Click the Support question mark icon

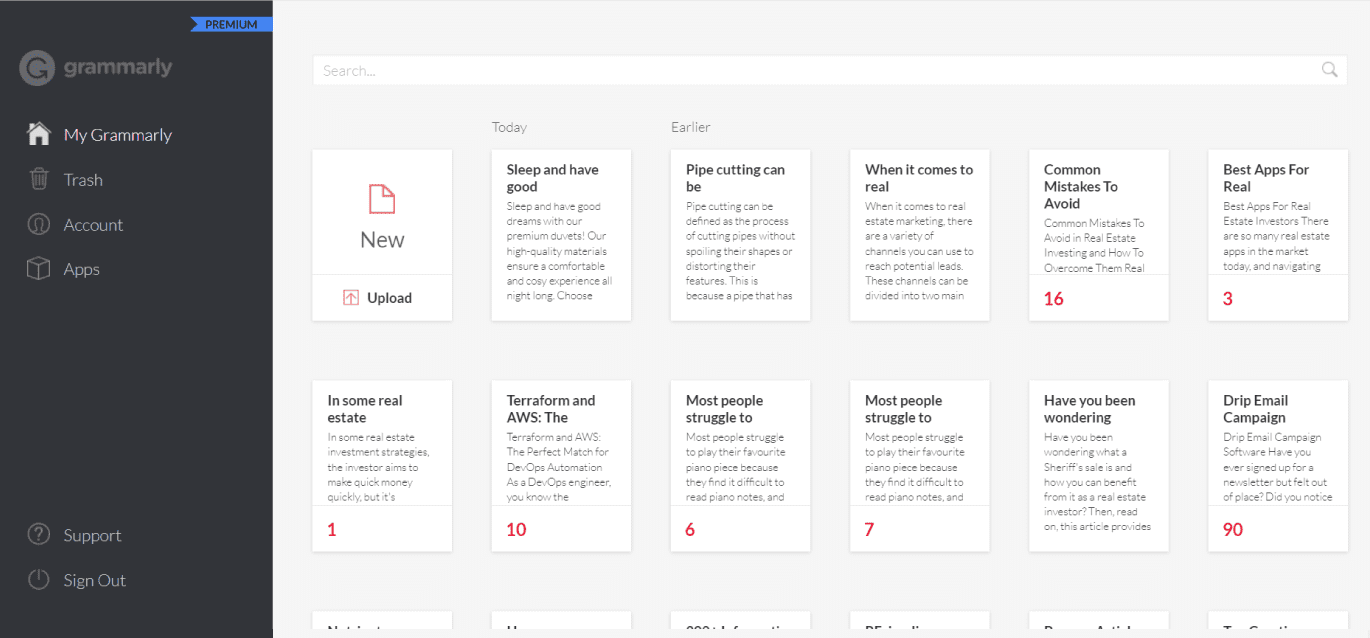38,535
